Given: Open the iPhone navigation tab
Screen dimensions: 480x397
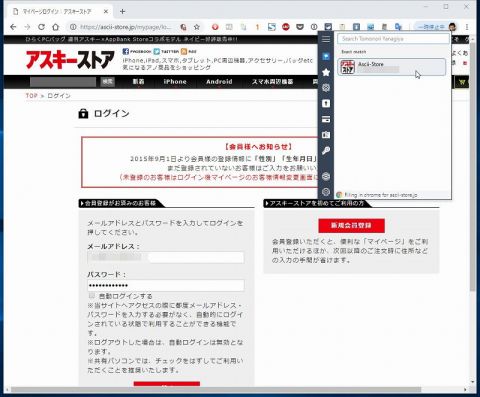Looking at the screenshot, I should (x=175, y=82).
